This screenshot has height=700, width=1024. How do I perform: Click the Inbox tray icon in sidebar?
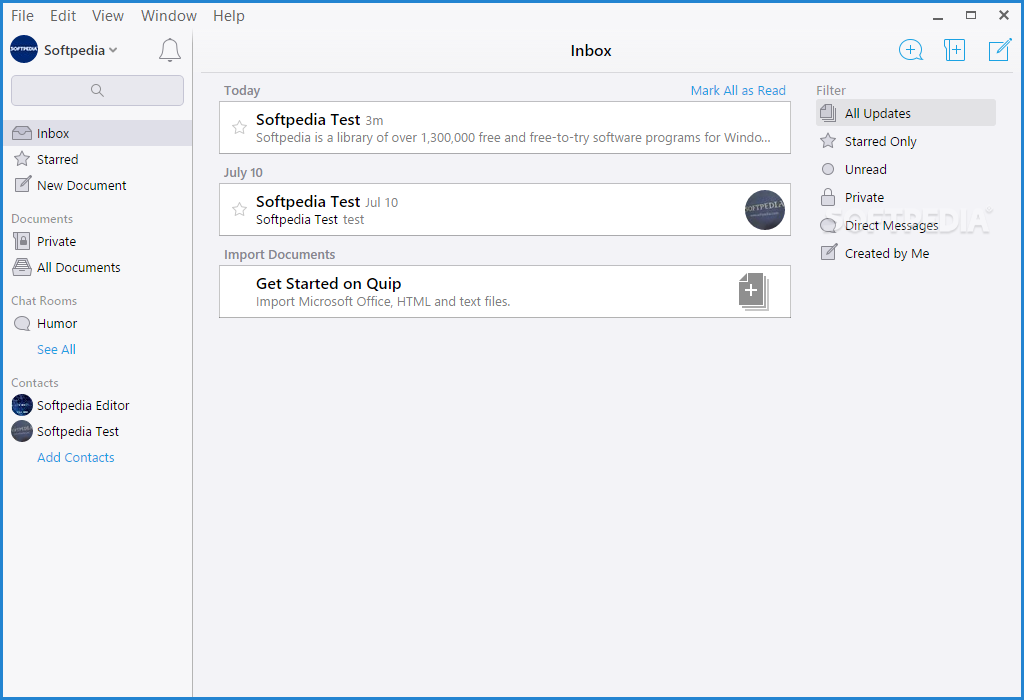click(x=22, y=133)
